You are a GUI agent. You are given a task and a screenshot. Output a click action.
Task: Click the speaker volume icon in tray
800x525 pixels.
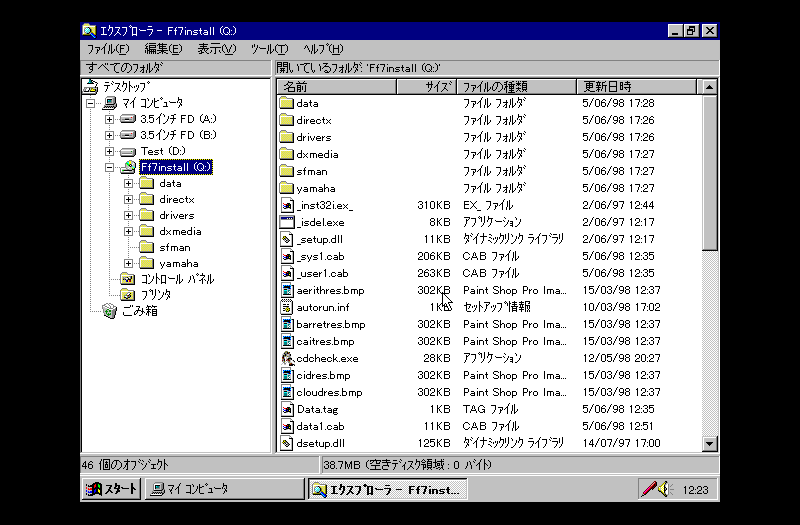[x=665, y=489]
